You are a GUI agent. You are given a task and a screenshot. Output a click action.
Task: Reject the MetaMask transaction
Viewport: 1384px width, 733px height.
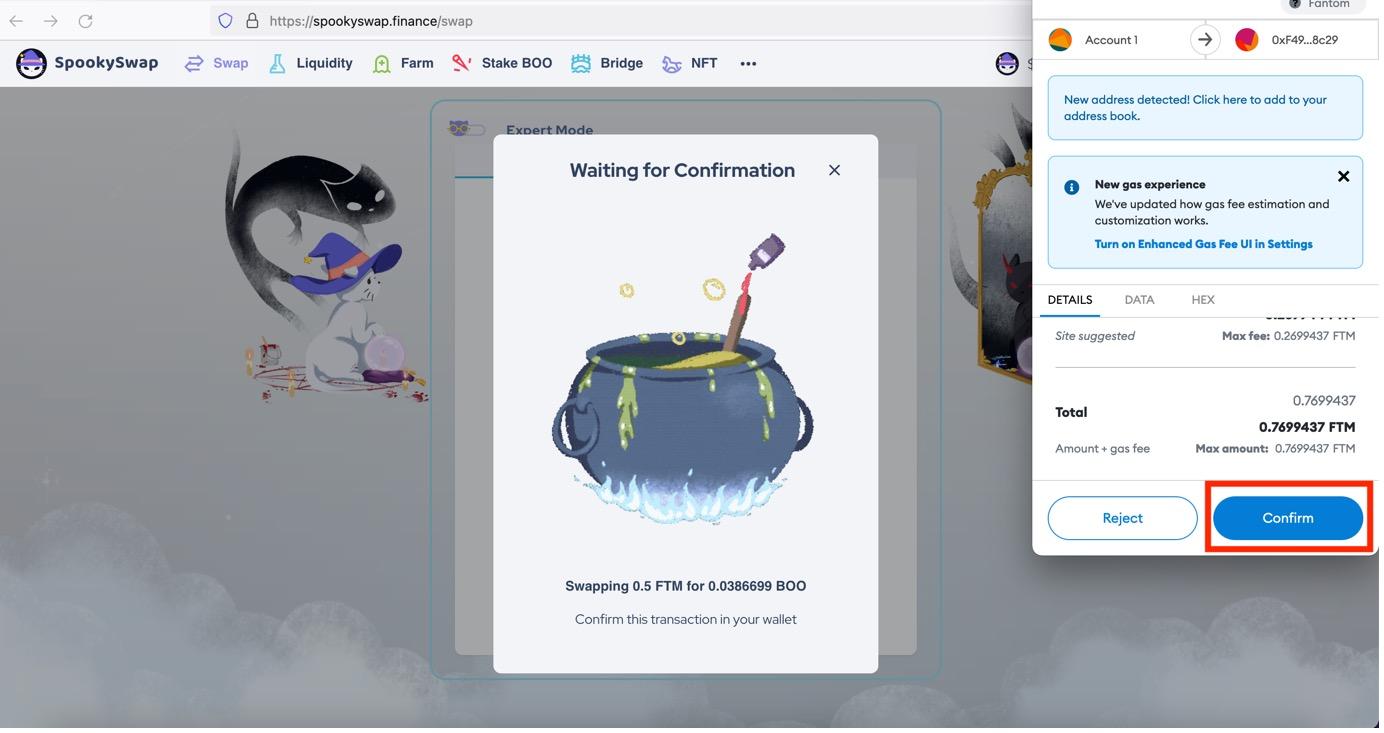(x=1122, y=518)
